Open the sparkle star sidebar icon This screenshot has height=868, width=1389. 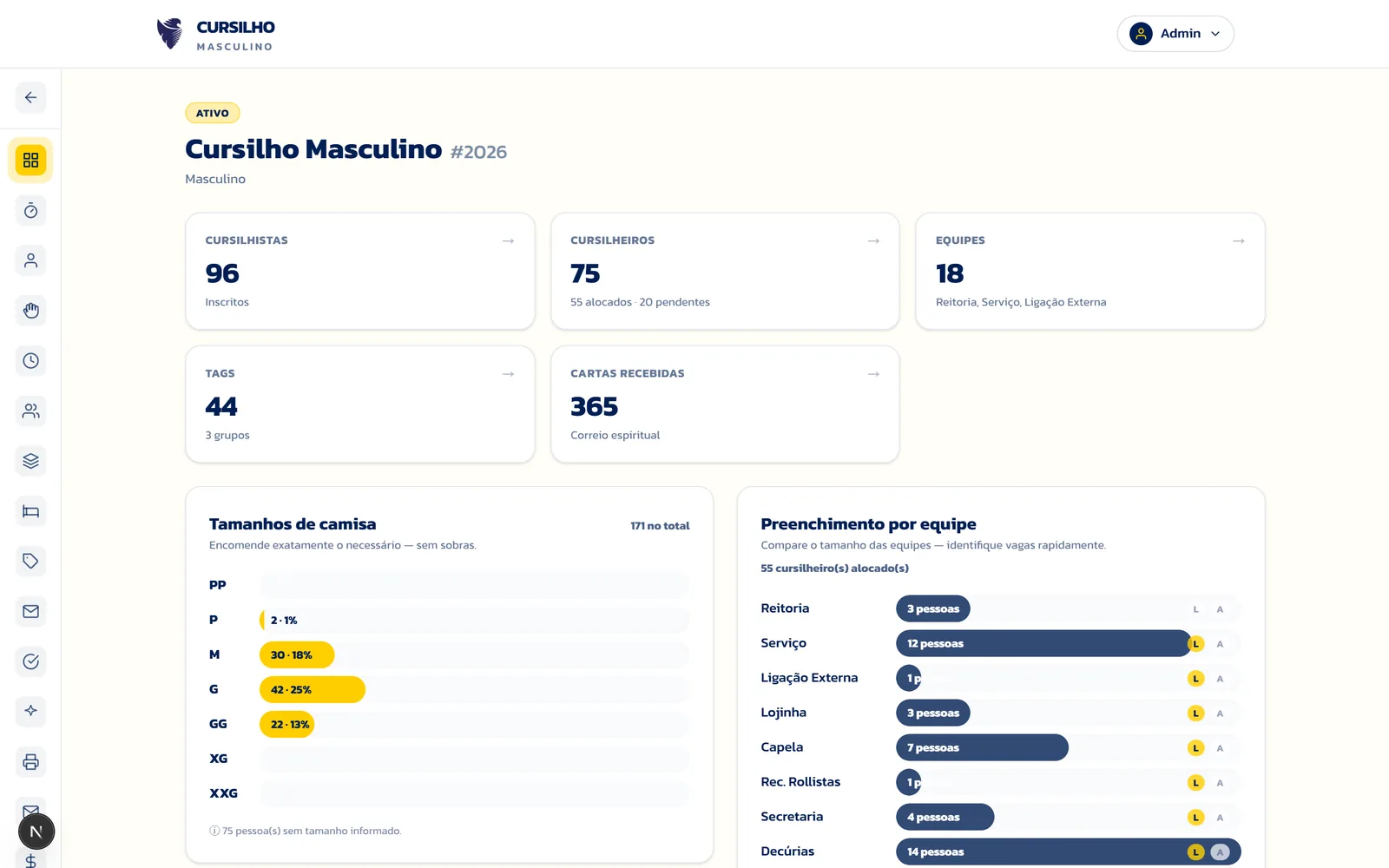click(30, 712)
